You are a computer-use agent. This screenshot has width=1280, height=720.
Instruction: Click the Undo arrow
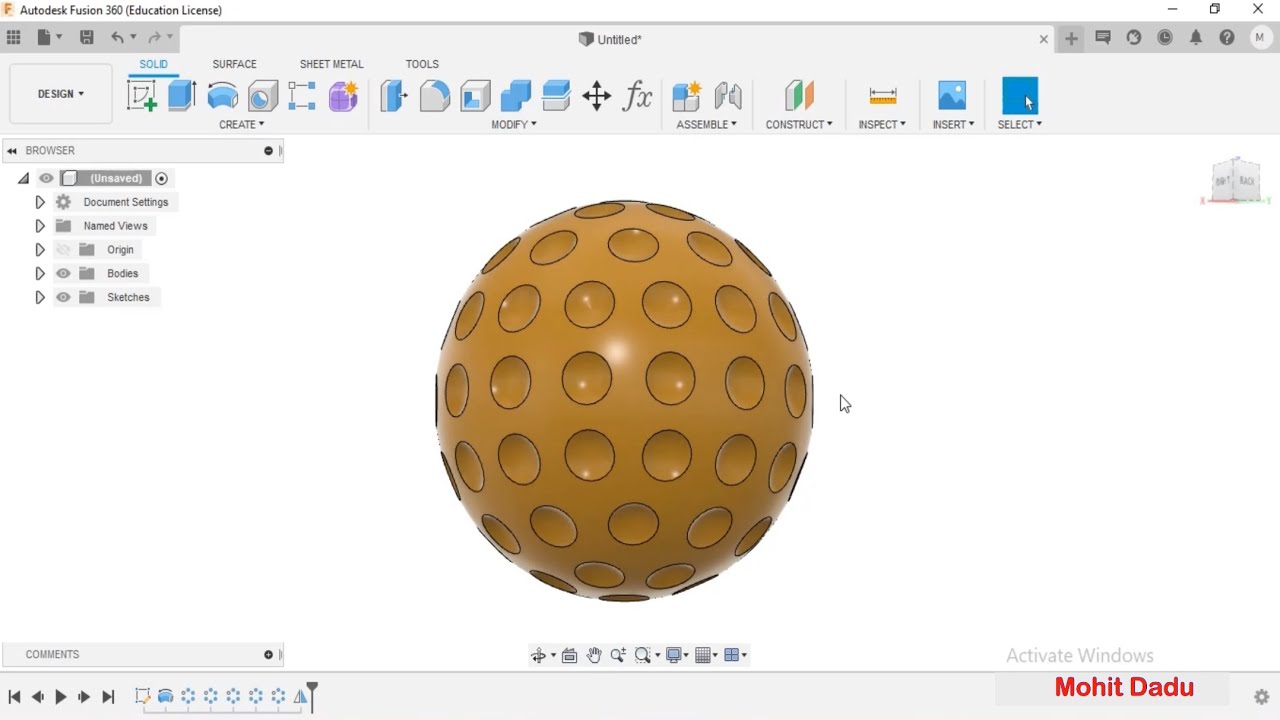[118, 38]
